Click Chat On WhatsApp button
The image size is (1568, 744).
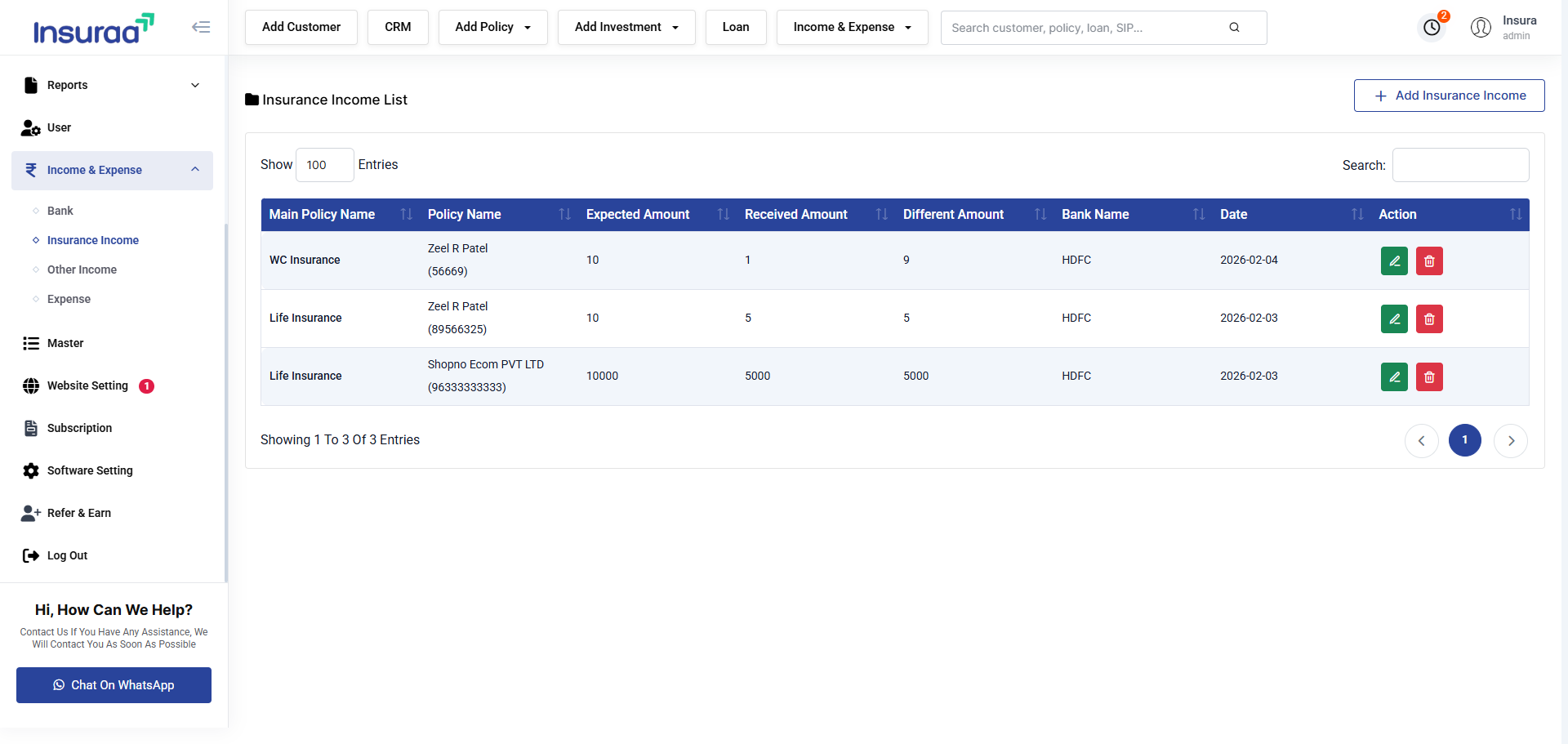tap(114, 685)
